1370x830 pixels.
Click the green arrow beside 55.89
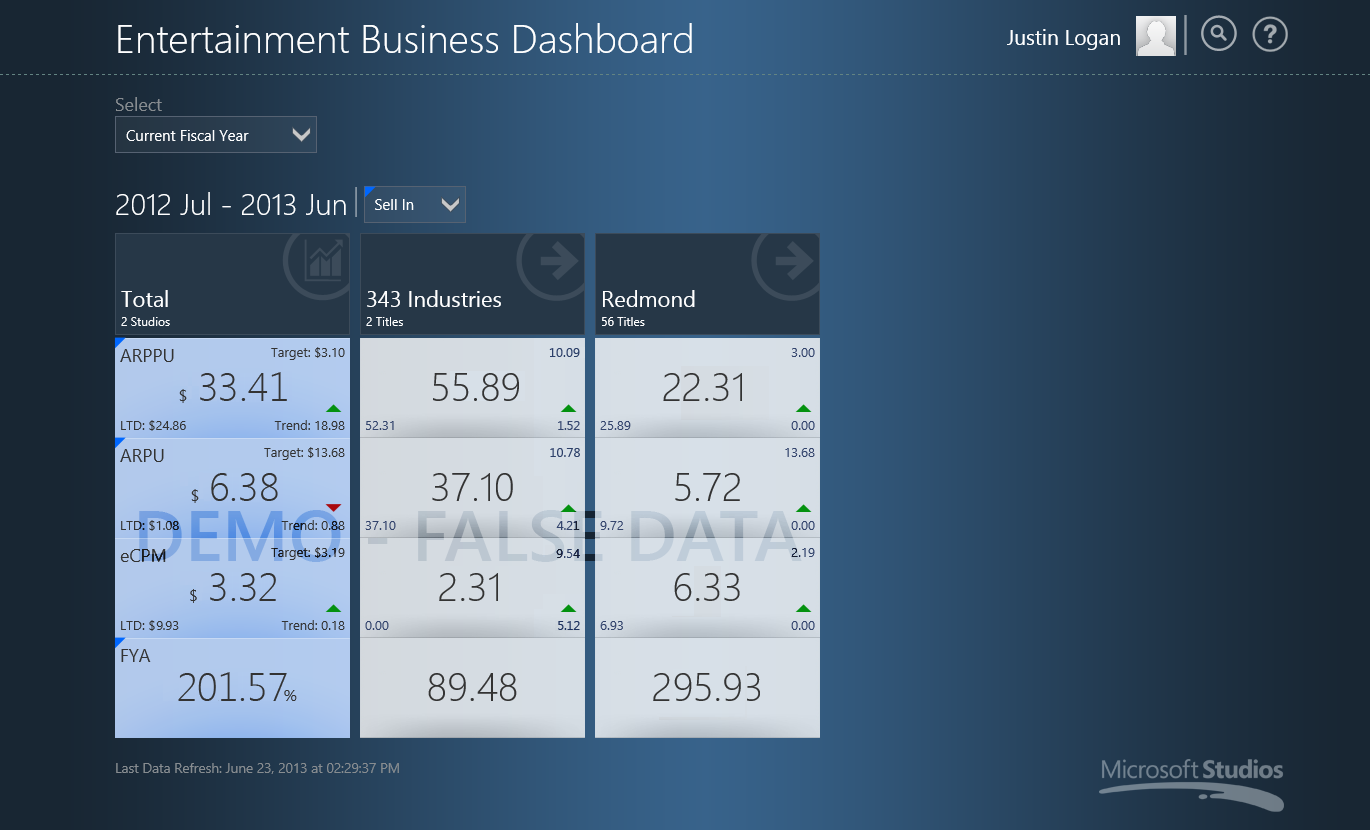(x=568, y=408)
